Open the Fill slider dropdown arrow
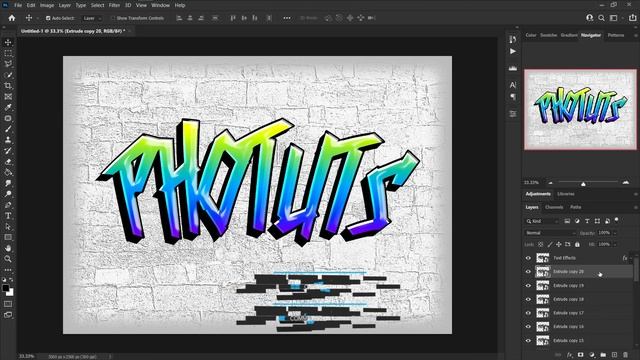This screenshot has height=360, width=640. [x=615, y=244]
